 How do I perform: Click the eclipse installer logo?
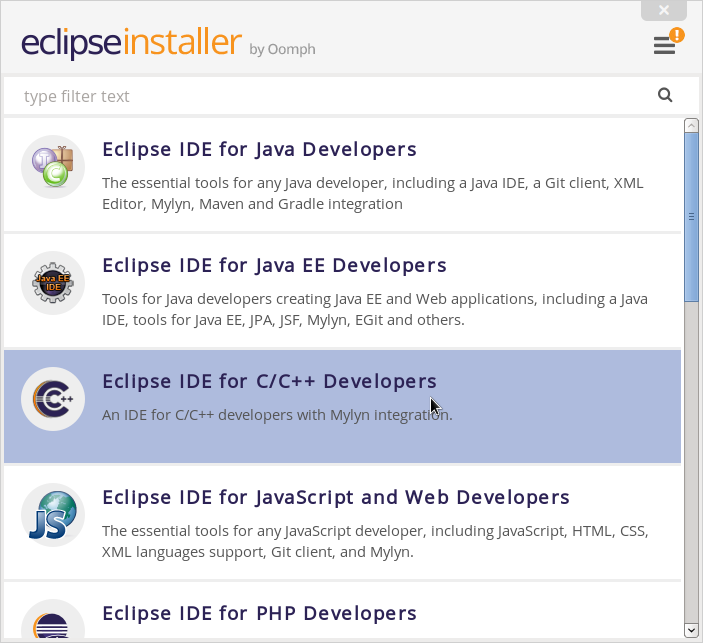131,42
